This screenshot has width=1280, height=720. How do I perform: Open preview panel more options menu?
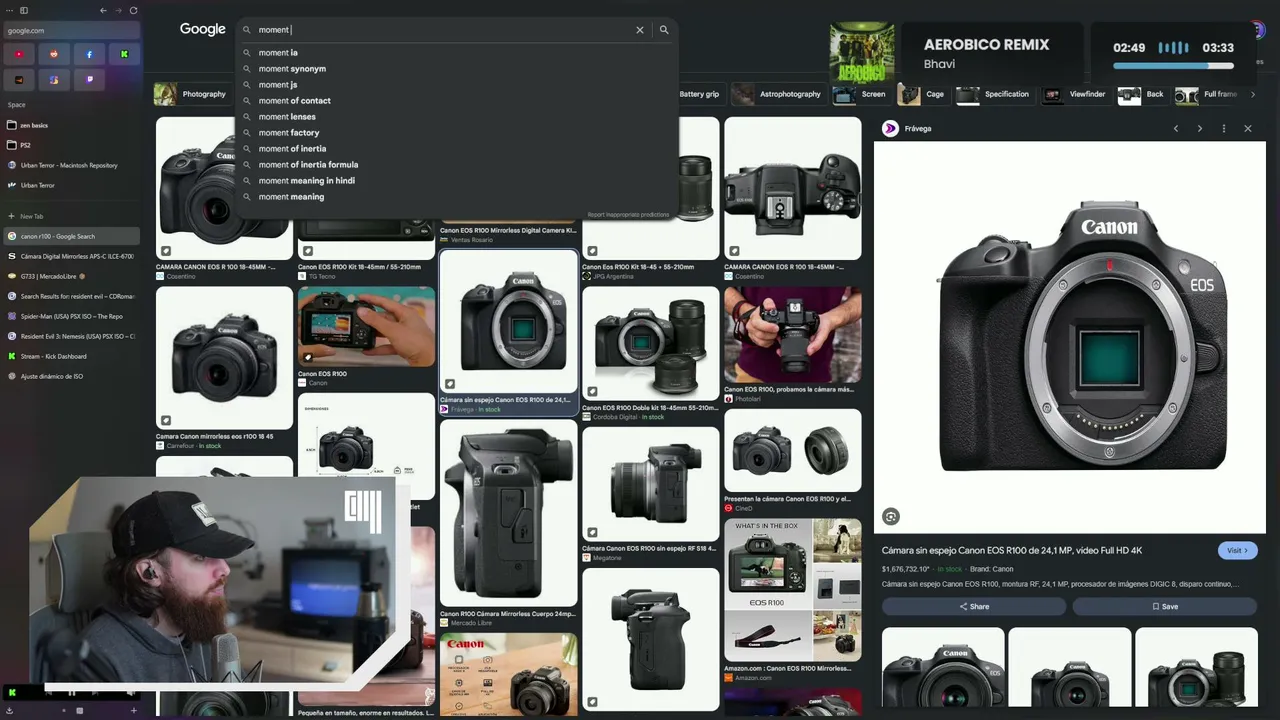(1224, 129)
